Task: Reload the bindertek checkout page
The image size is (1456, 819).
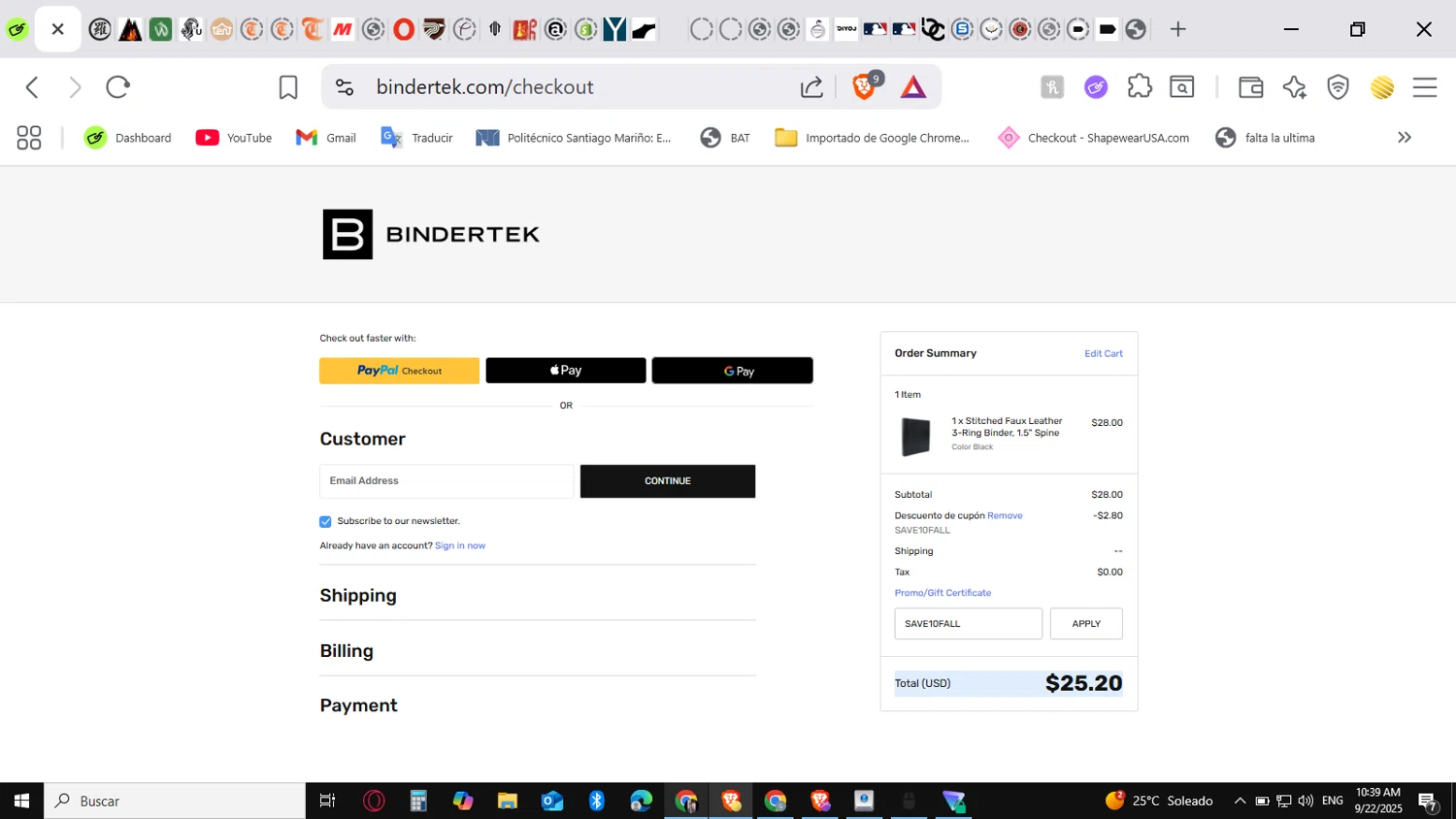Action: [117, 87]
